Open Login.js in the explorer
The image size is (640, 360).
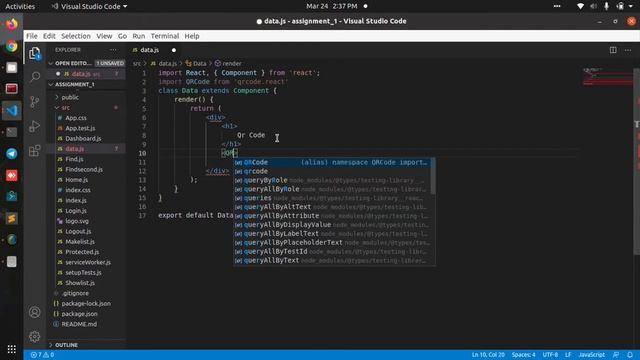coord(76,211)
